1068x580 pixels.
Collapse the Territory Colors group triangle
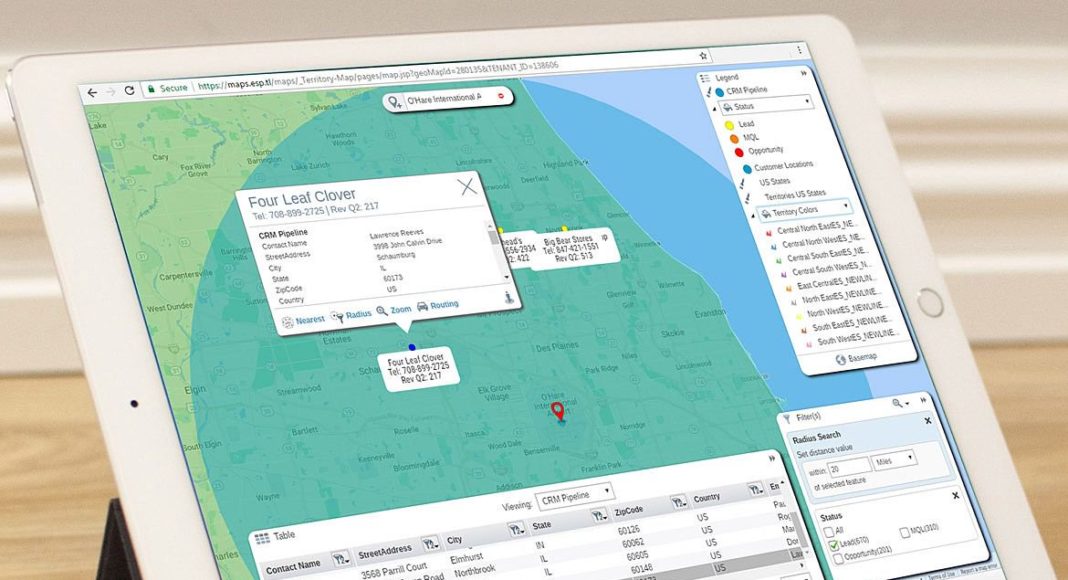754,216
